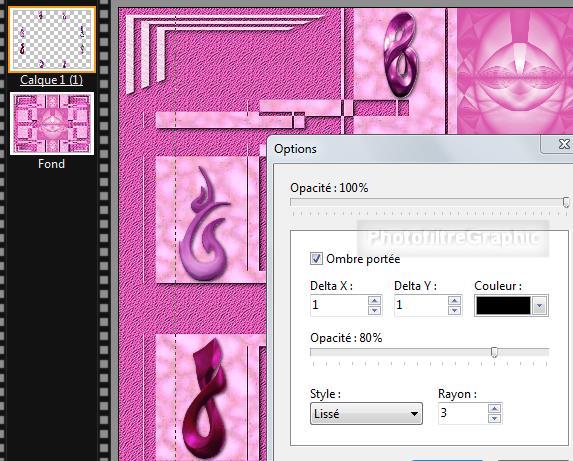Decrease Rayon value with down arrow
573x461 pixels.
coord(494,418)
